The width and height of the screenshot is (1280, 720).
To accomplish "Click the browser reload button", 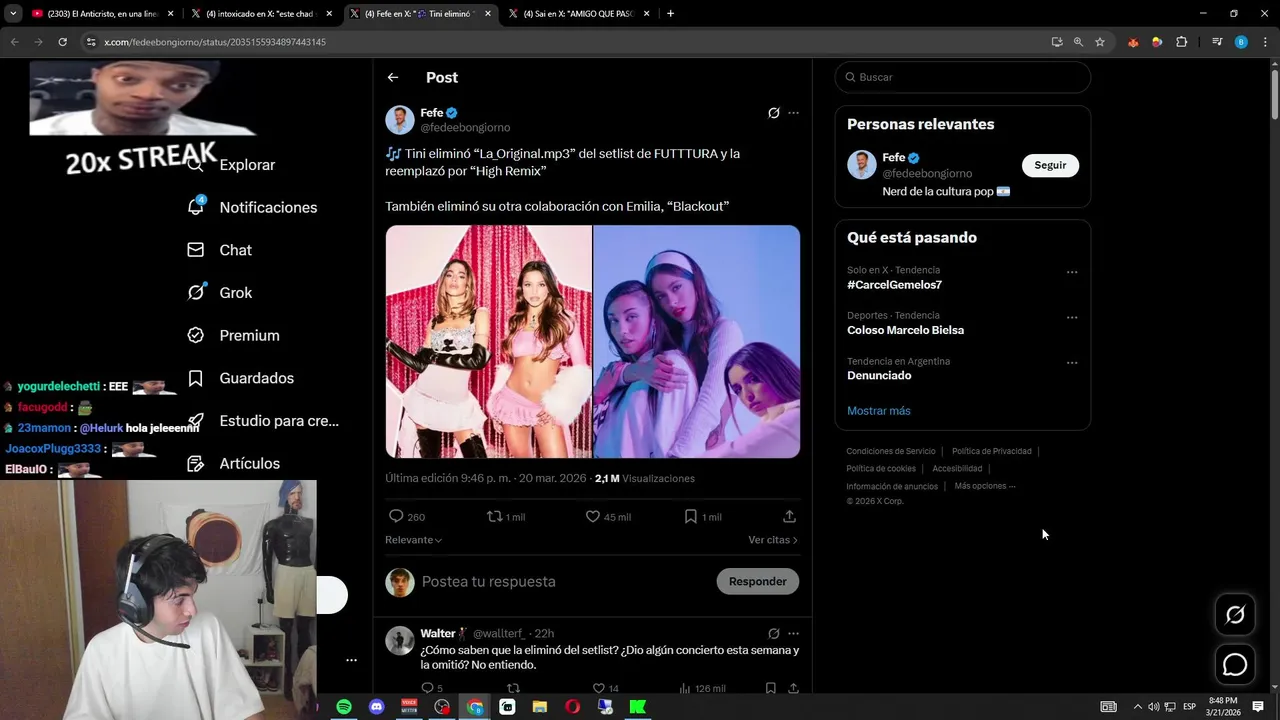I will point(62,42).
